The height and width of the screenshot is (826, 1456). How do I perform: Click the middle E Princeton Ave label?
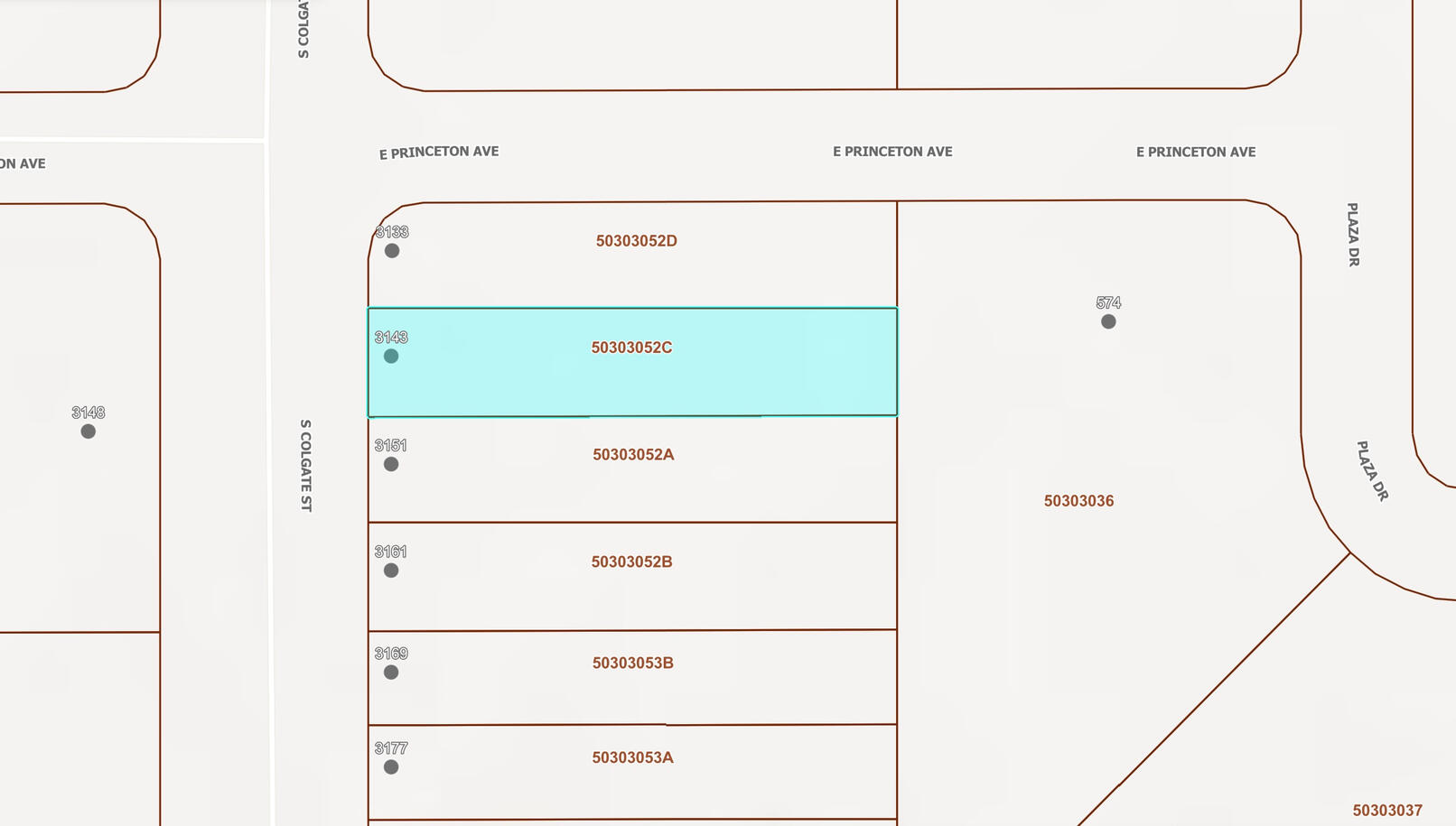click(x=892, y=152)
